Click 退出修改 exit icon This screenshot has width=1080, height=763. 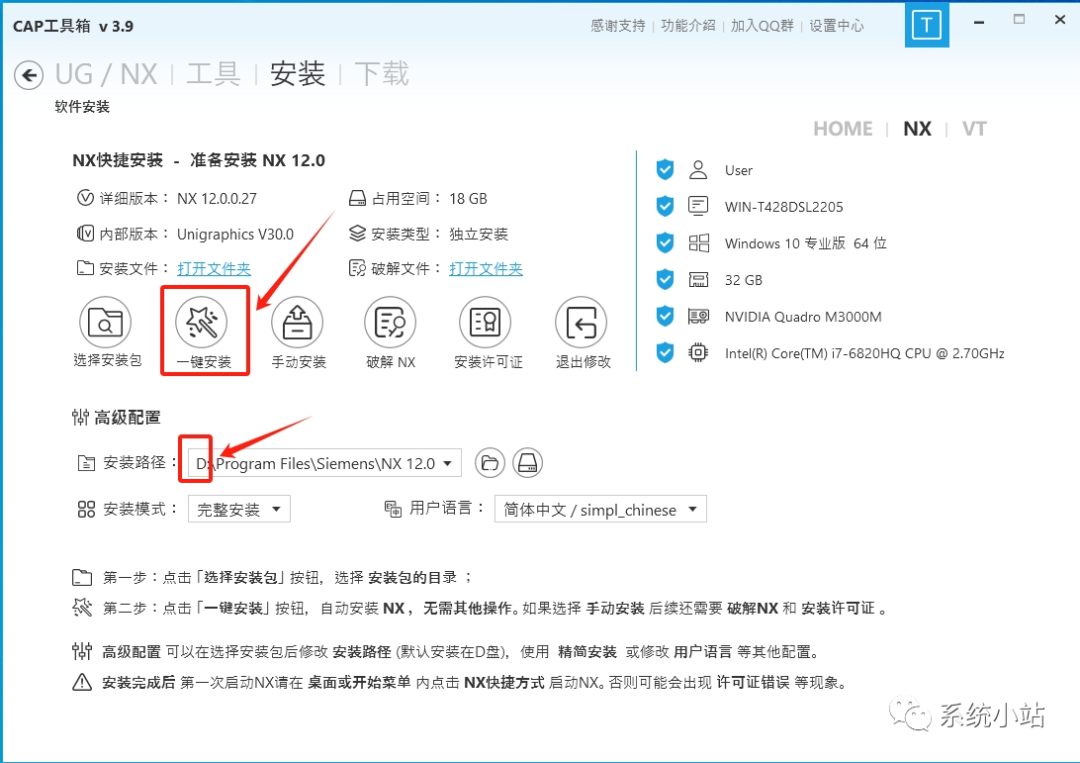pyautogui.click(x=581, y=322)
